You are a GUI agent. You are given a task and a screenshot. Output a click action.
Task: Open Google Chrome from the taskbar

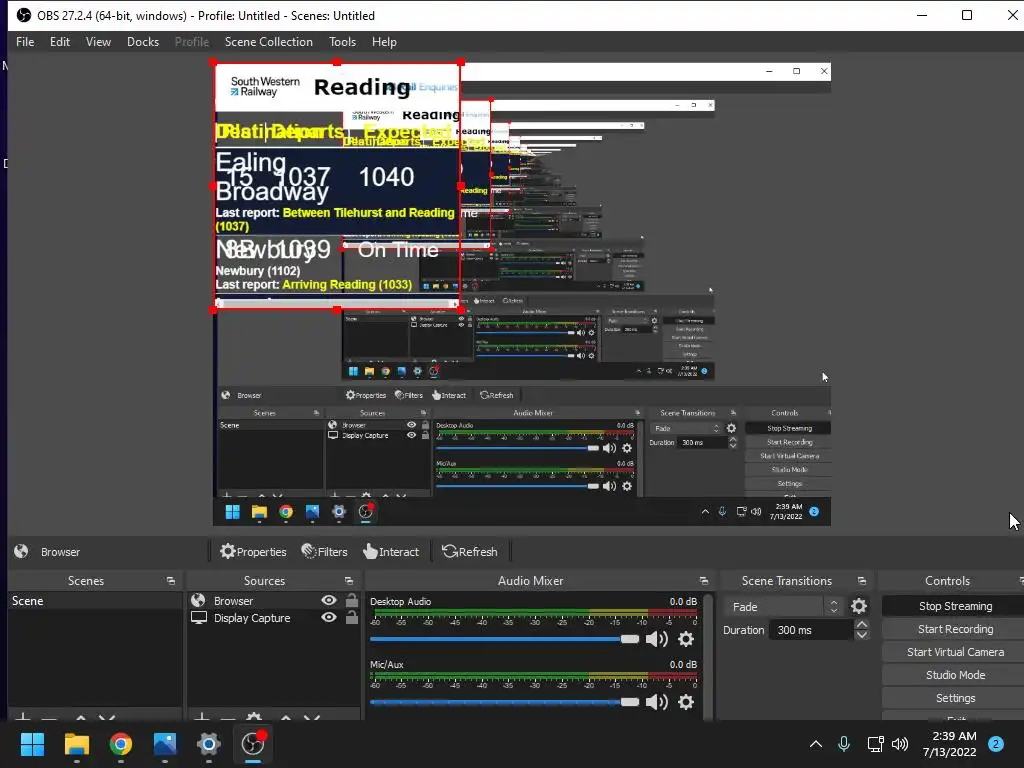coord(120,744)
